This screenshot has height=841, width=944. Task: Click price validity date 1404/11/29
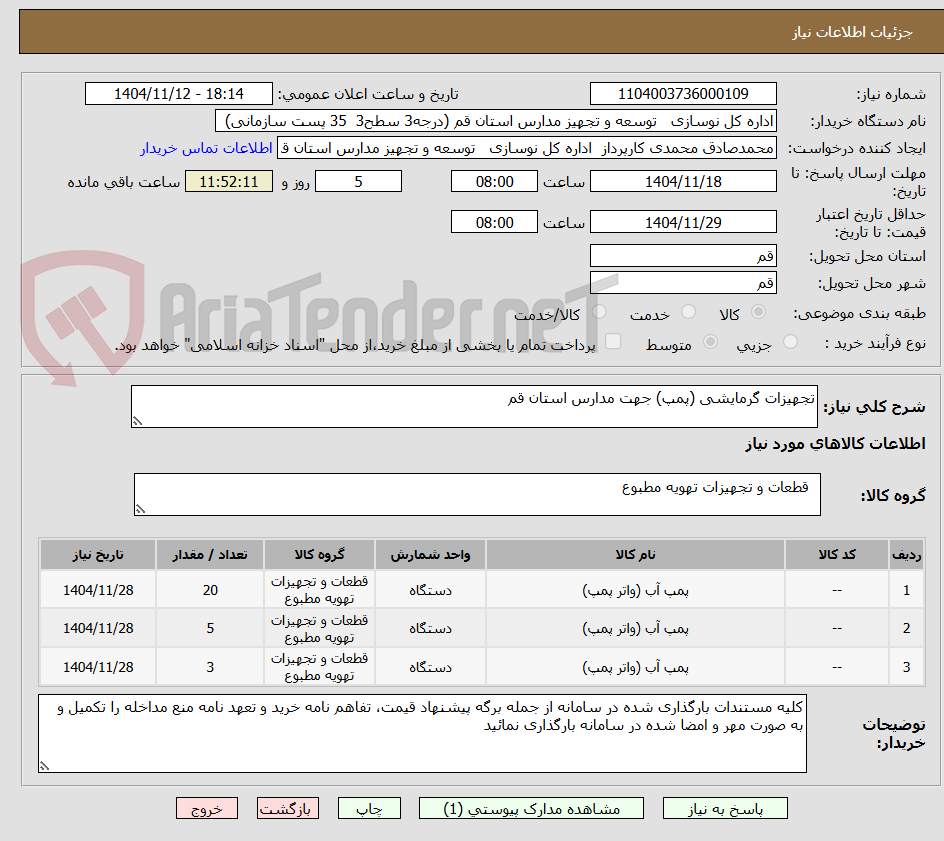click(683, 222)
